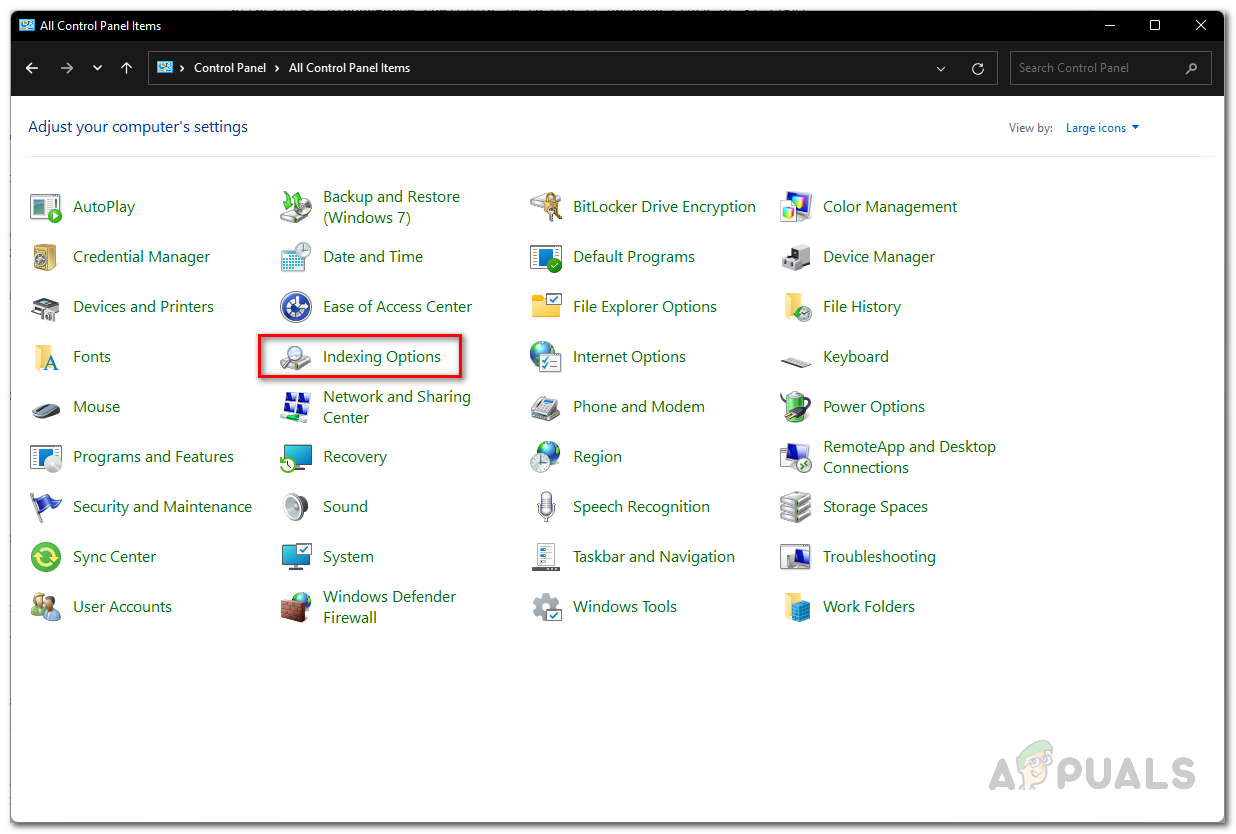
Task: Open the Internet Options globe icon
Action: (x=546, y=357)
